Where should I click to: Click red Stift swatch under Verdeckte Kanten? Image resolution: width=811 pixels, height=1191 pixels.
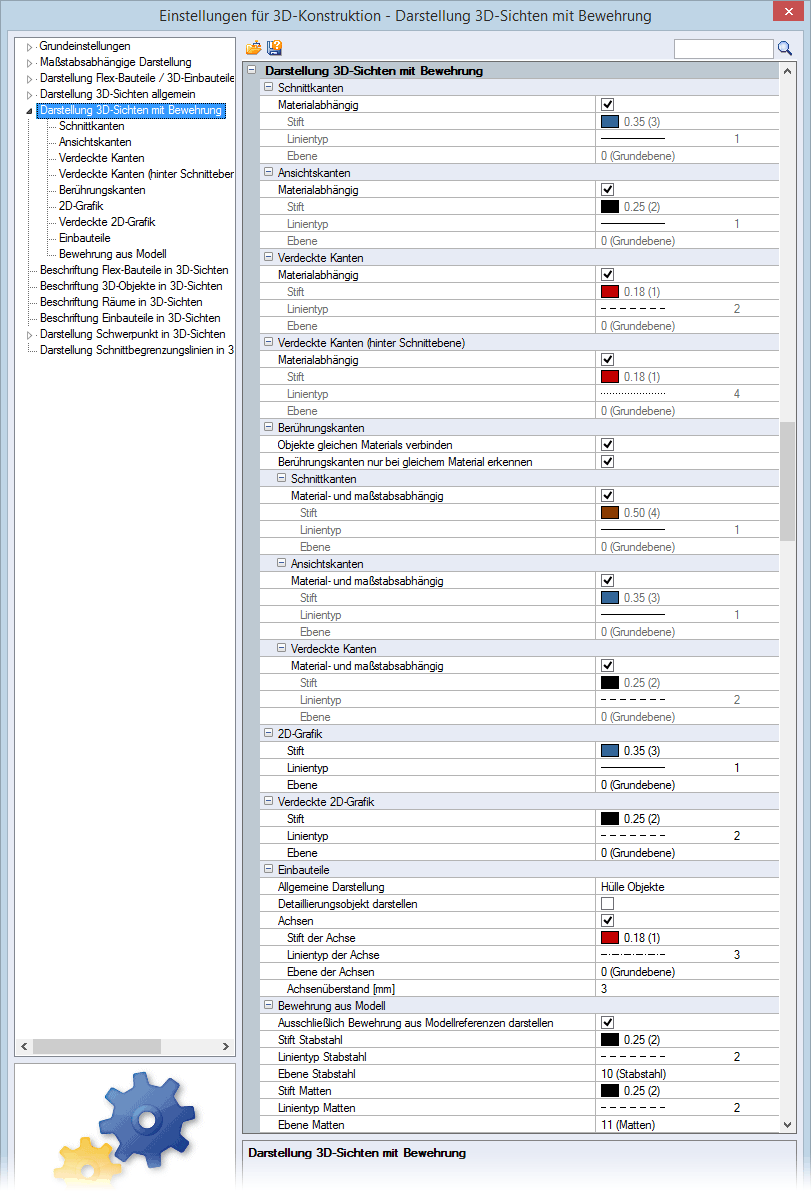pos(610,292)
